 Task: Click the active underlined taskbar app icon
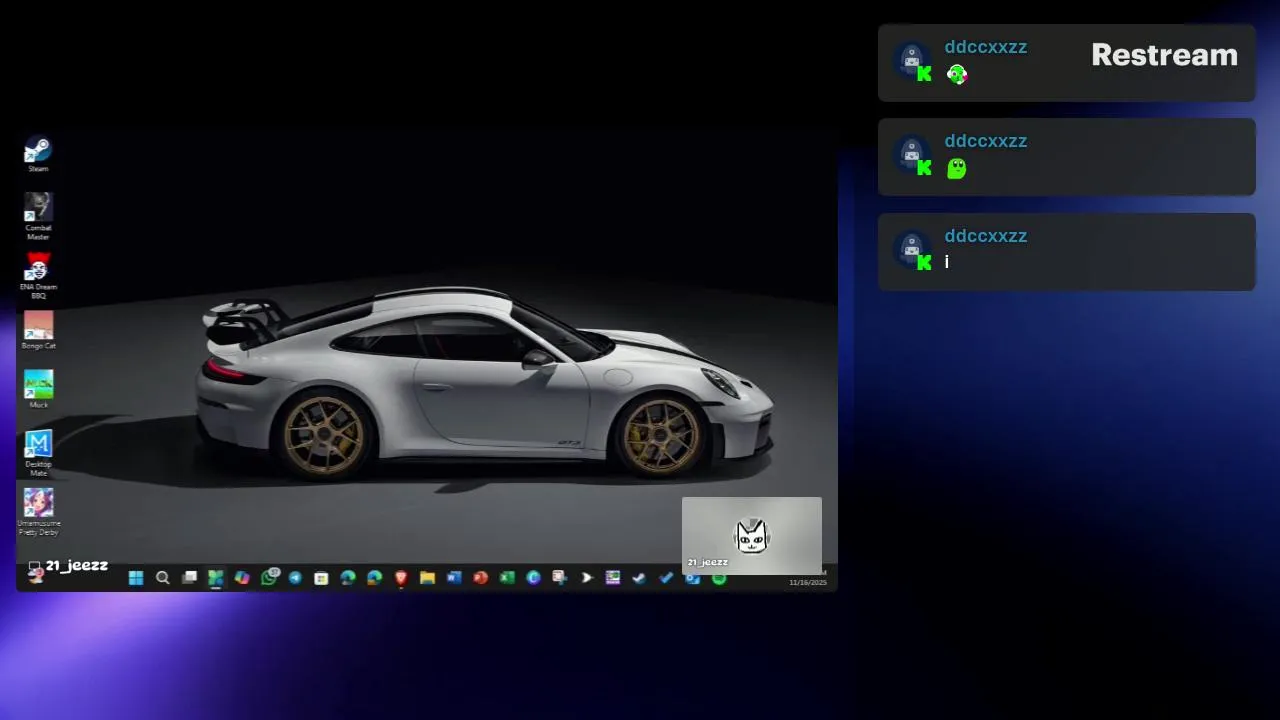(x=215, y=578)
